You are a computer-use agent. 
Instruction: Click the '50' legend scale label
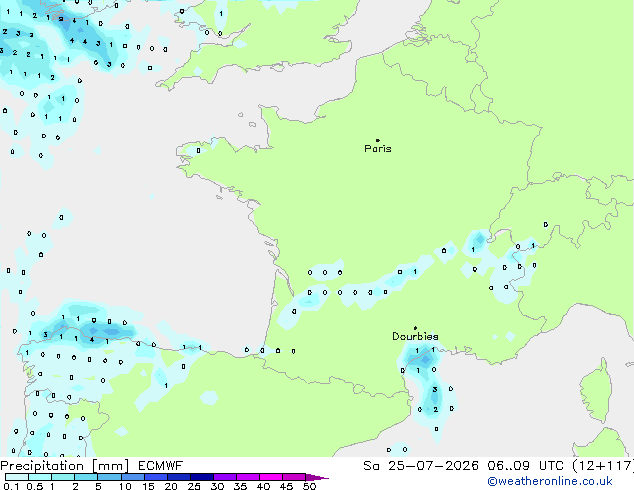(x=309, y=486)
